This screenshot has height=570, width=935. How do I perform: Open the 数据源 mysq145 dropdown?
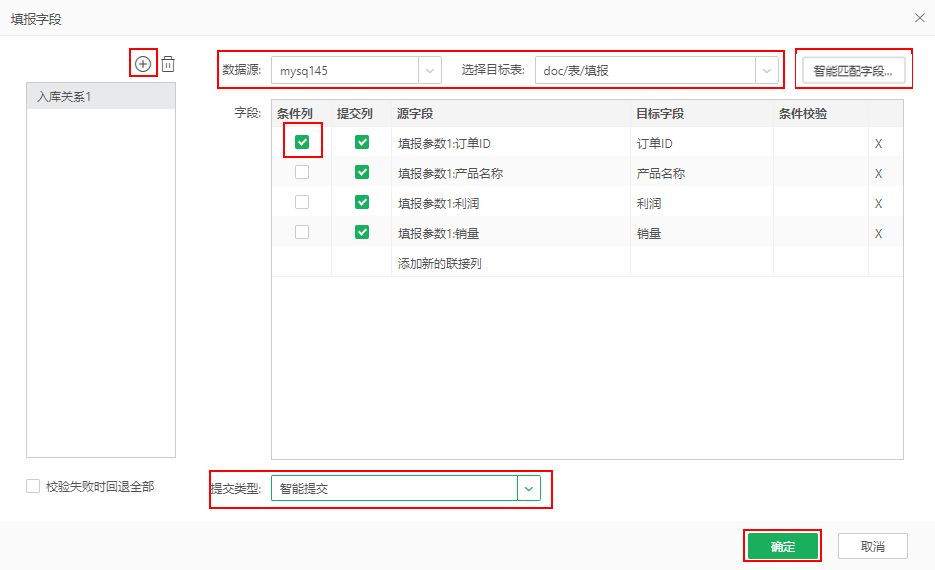tap(430, 71)
